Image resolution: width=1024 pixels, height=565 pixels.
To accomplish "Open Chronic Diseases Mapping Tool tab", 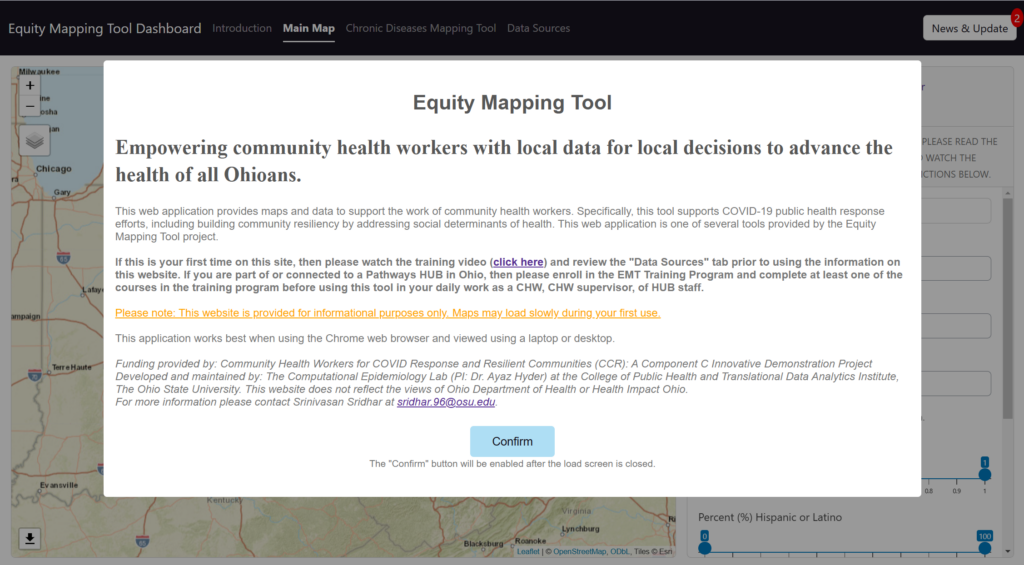I will 420,28.
